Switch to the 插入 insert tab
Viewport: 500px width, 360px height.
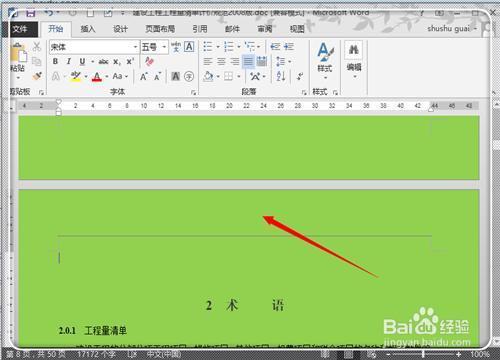(88, 29)
